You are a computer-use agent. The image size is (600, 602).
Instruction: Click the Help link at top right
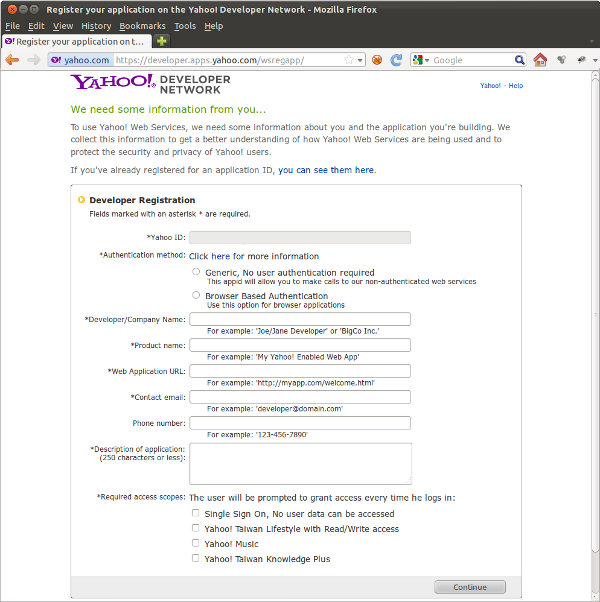coord(516,86)
